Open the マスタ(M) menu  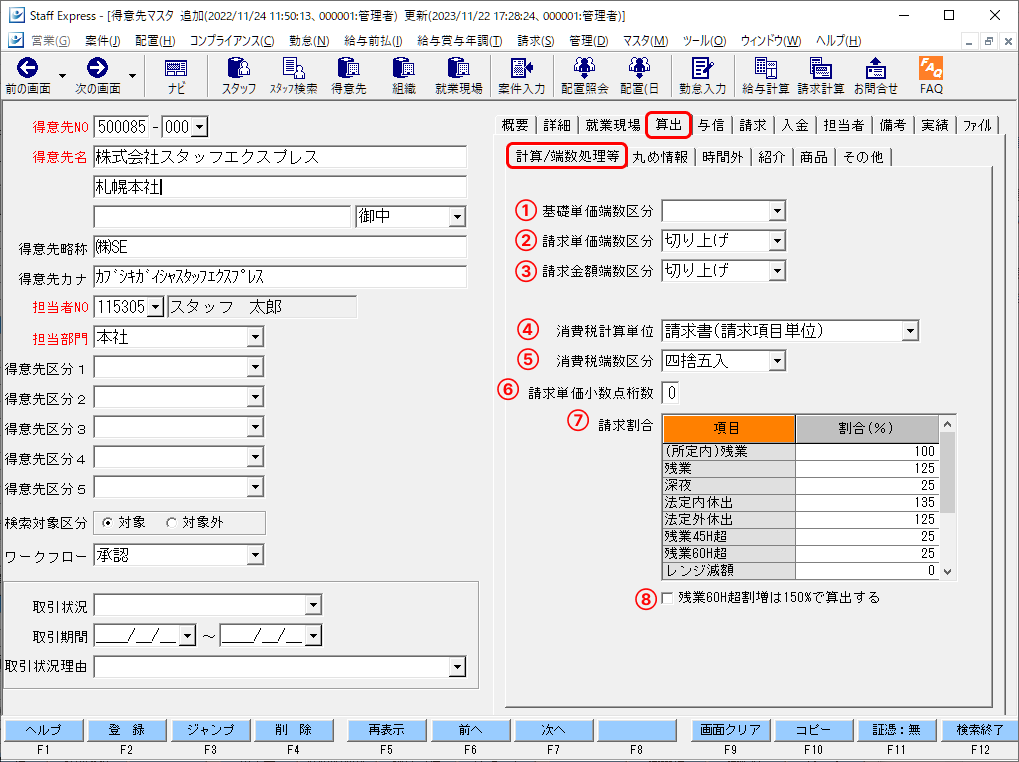[x=645, y=40]
